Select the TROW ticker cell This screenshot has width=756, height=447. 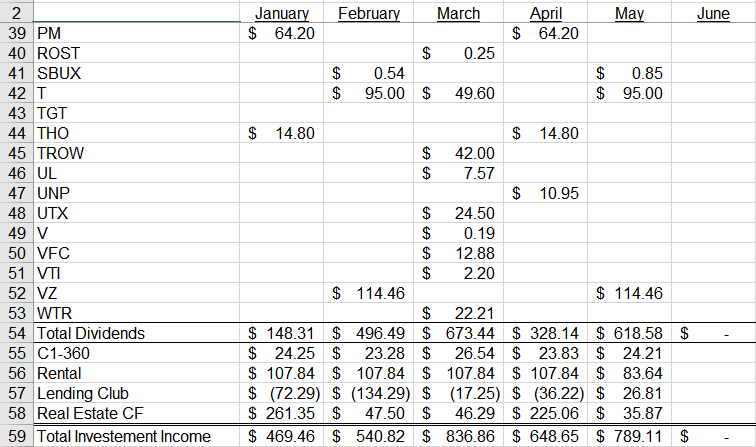tap(136, 153)
